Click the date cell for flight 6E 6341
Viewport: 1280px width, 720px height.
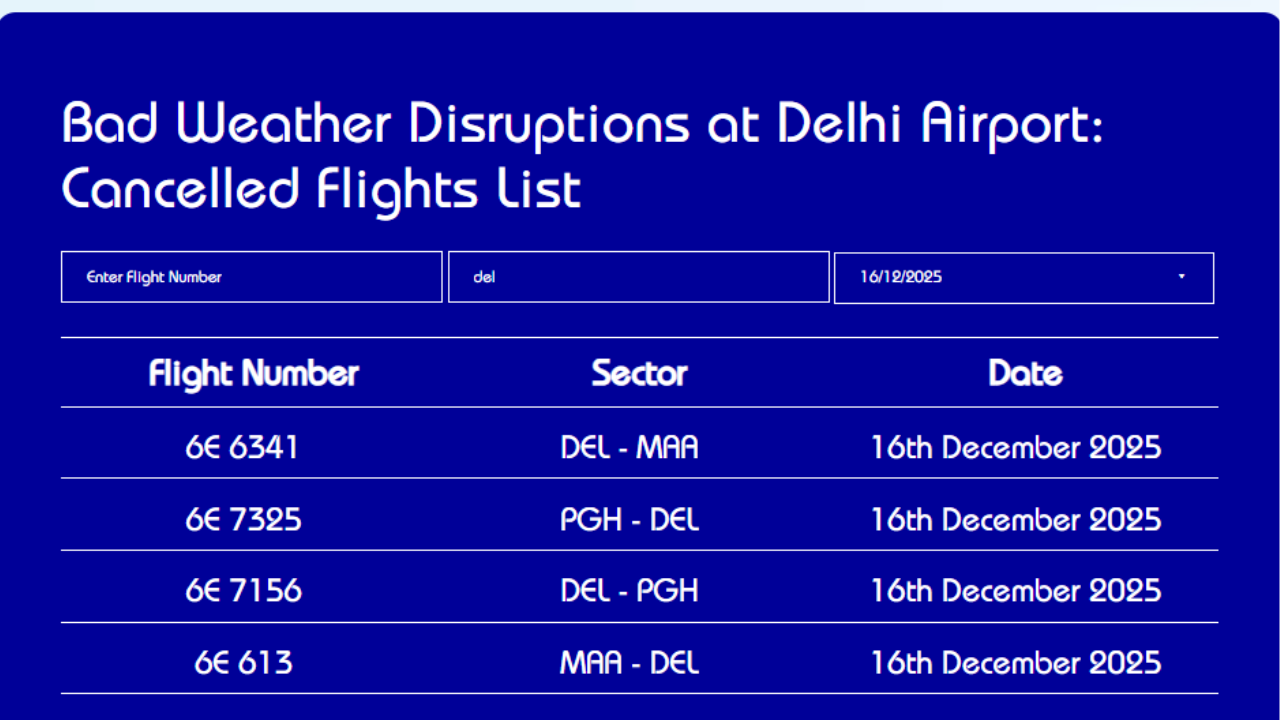[1016, 447]
